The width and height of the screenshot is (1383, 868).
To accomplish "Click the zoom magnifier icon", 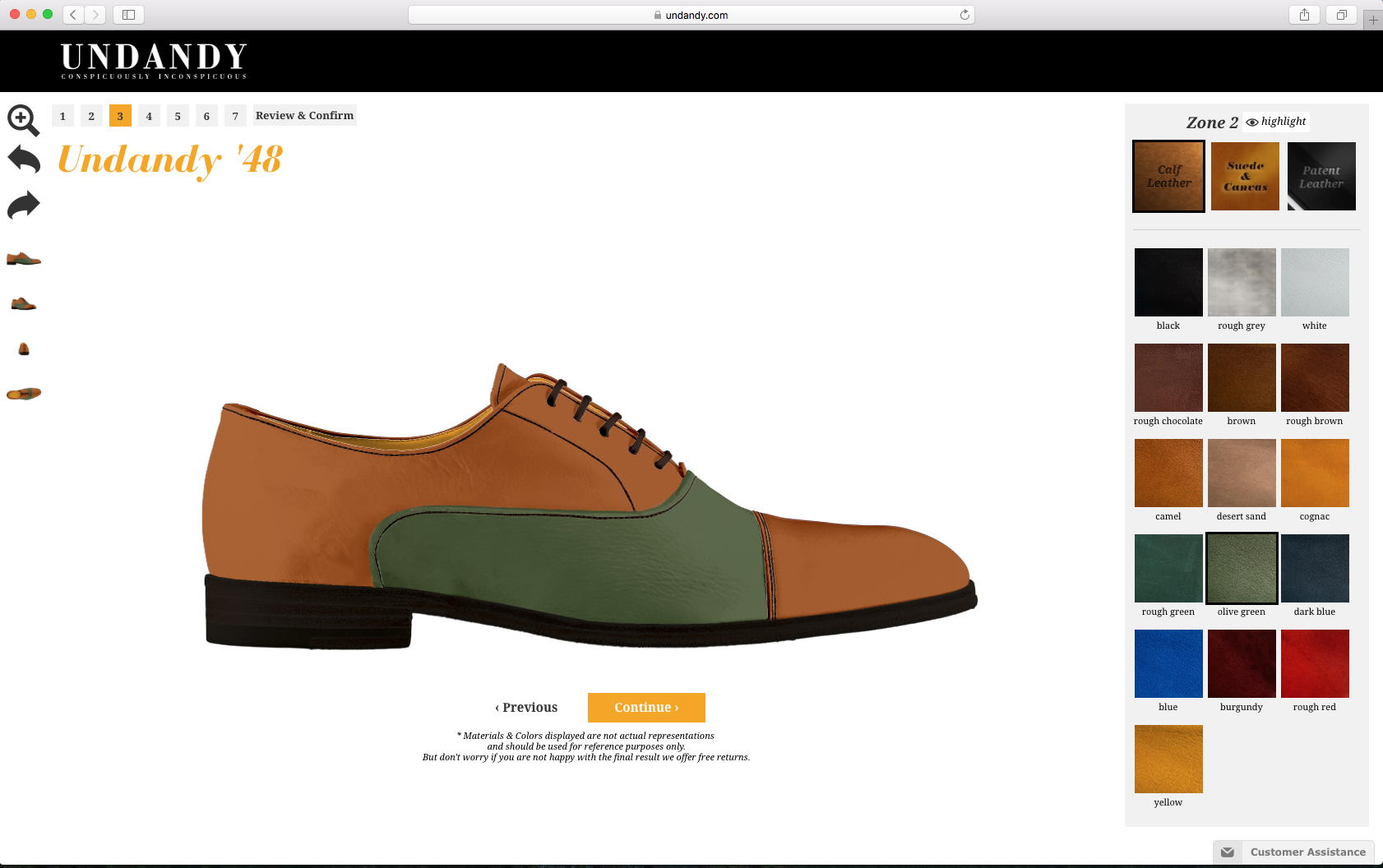I will point(23,120).
